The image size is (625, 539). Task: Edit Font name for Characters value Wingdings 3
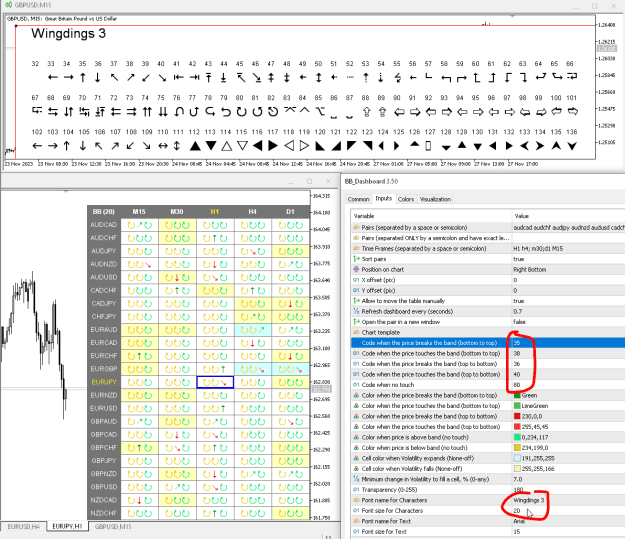(x=568, y=500)
